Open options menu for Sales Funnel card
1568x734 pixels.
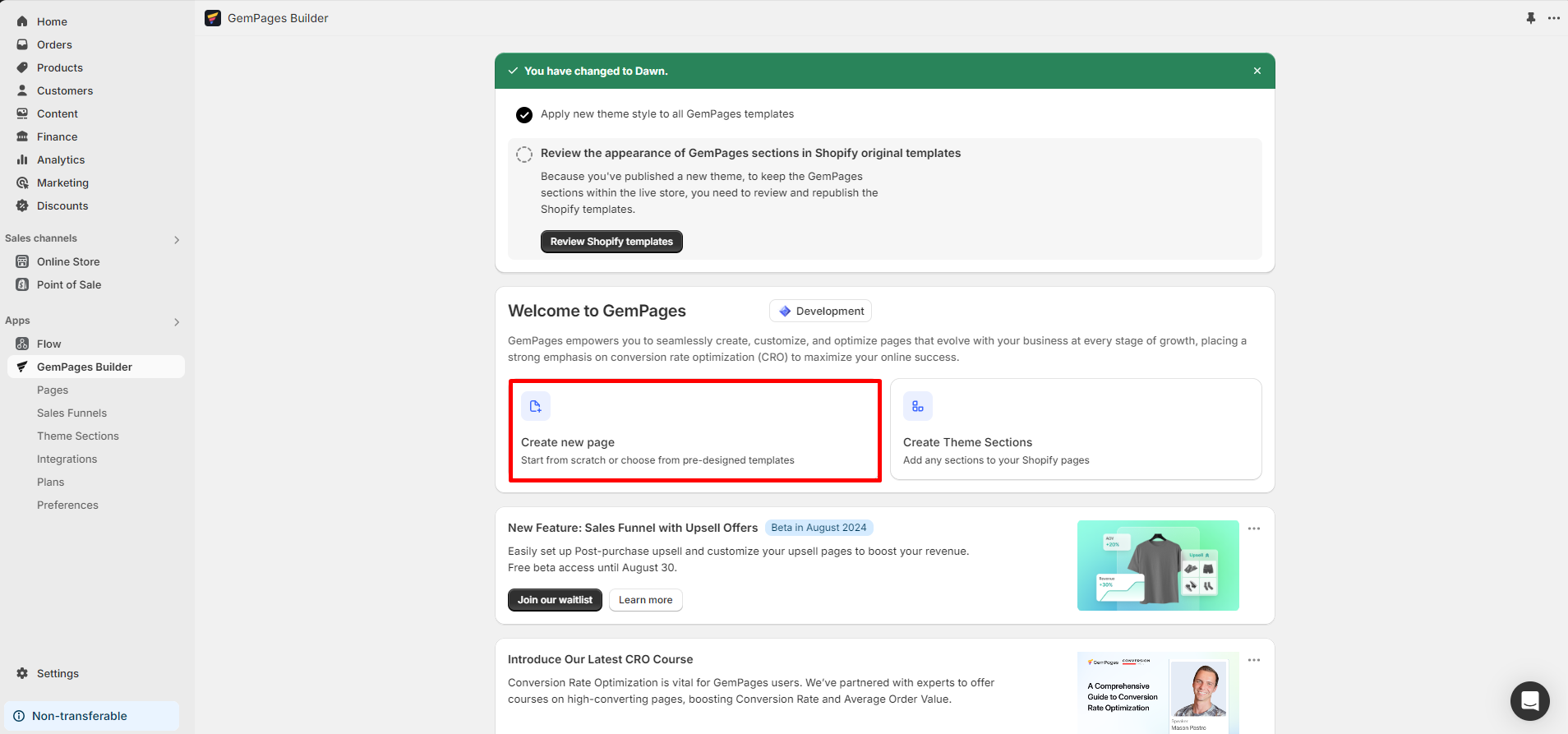(1254, 529)
